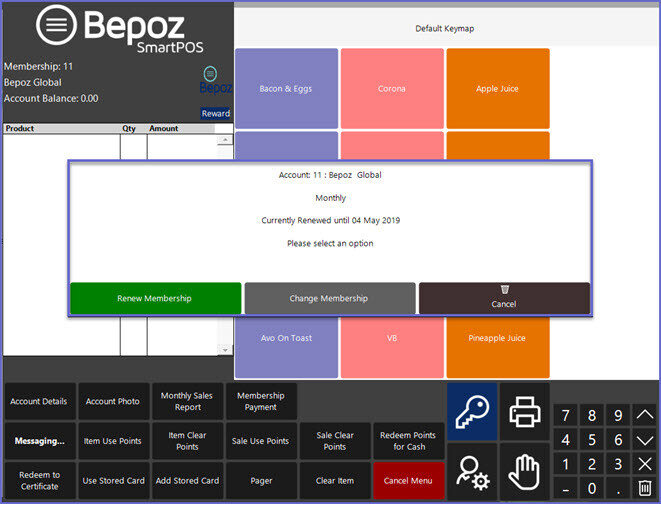661x505 pixels.
Task: Open Account Details function
Action: [x=40, y=401]
